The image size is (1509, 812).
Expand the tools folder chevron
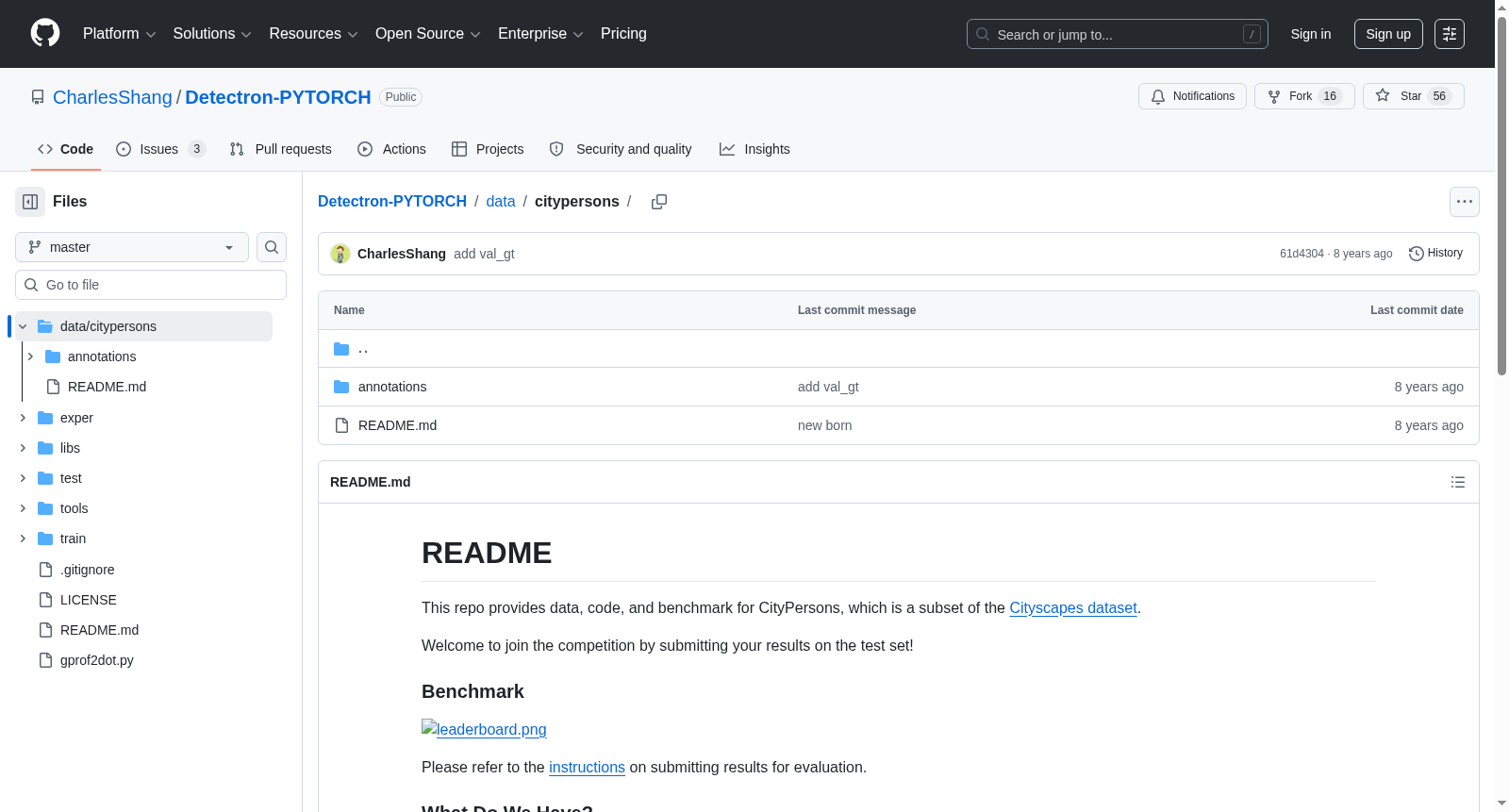click(x=23, y=508)
